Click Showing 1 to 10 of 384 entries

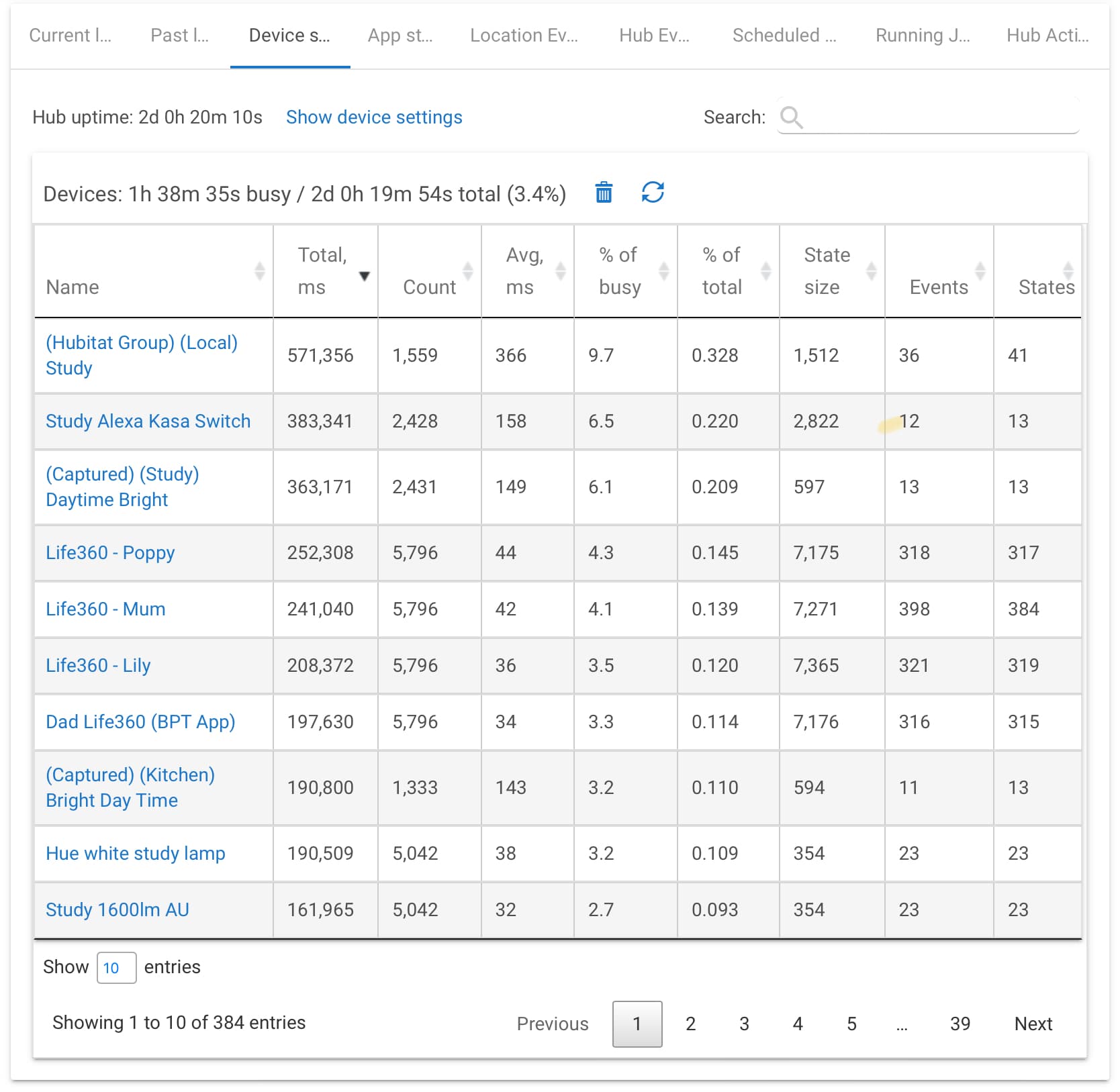click(179, 1023)
